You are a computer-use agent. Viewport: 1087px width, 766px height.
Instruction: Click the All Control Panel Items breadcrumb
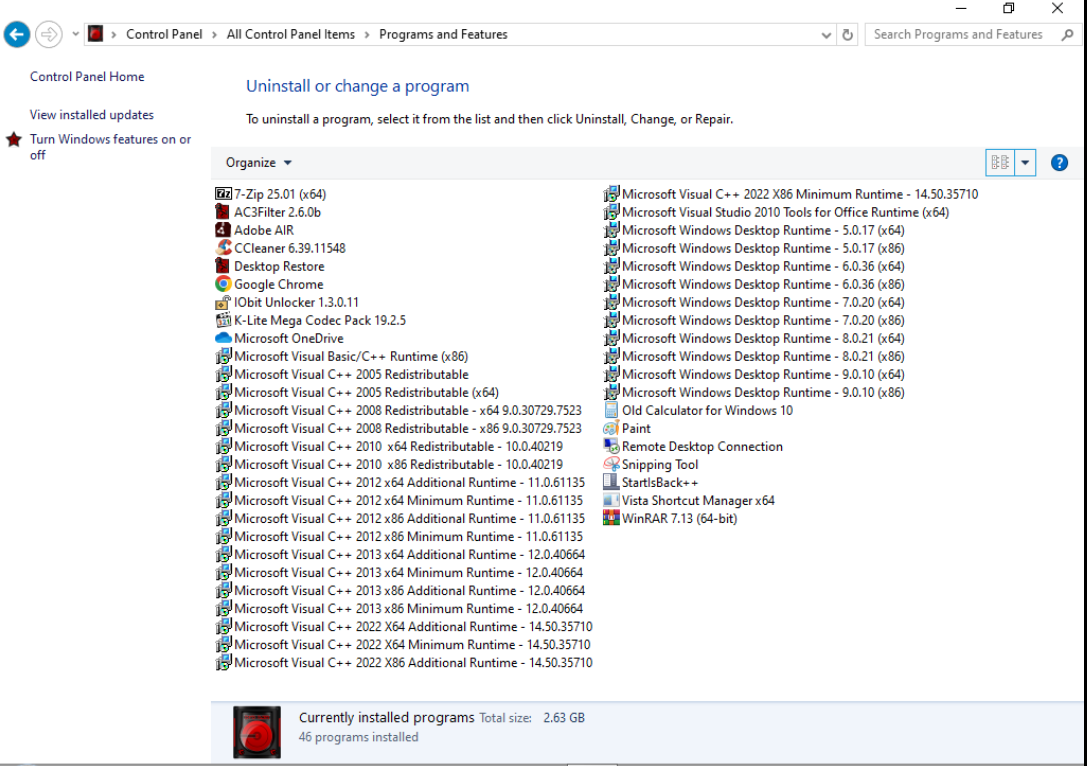tap(290, 35)
